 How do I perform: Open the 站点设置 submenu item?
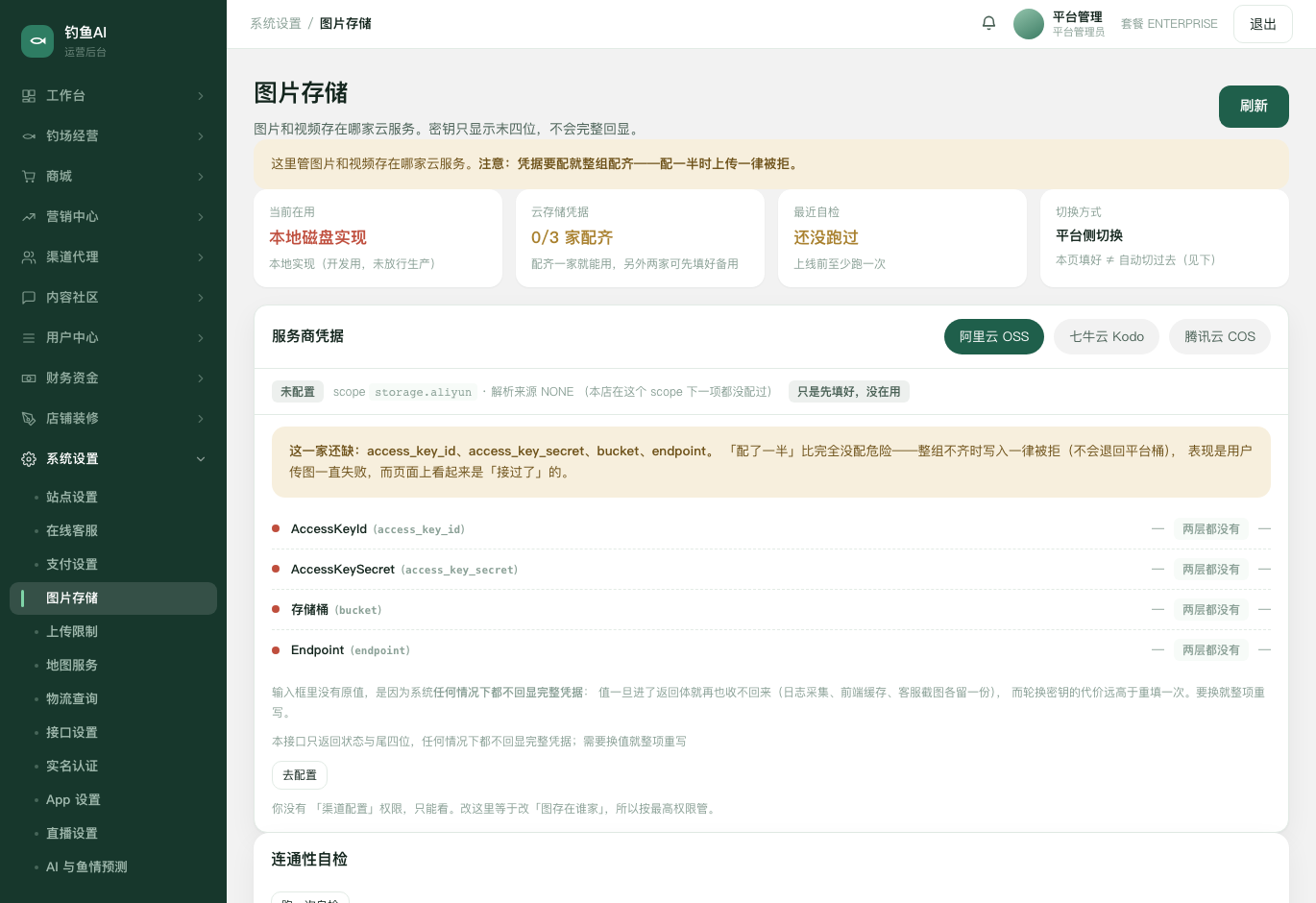[x=113, y=498]
